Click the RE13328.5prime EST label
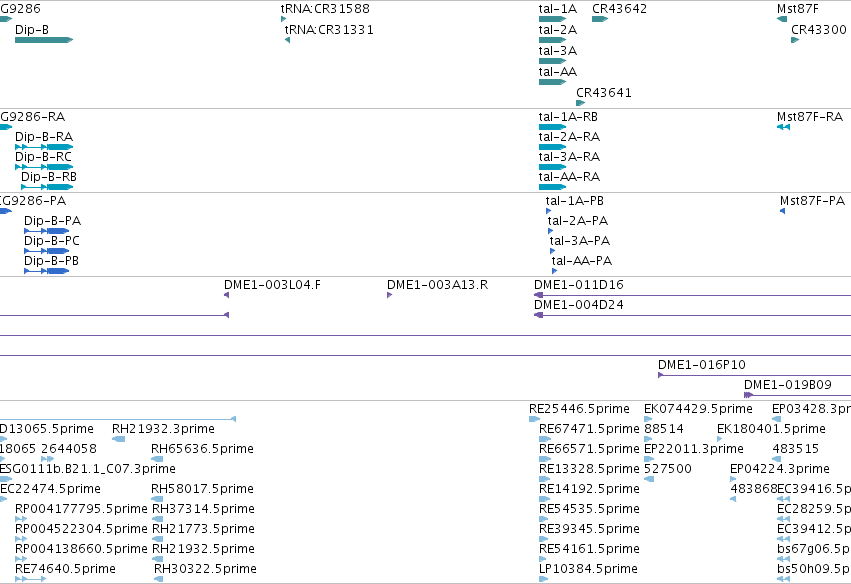 coord(589,469)
